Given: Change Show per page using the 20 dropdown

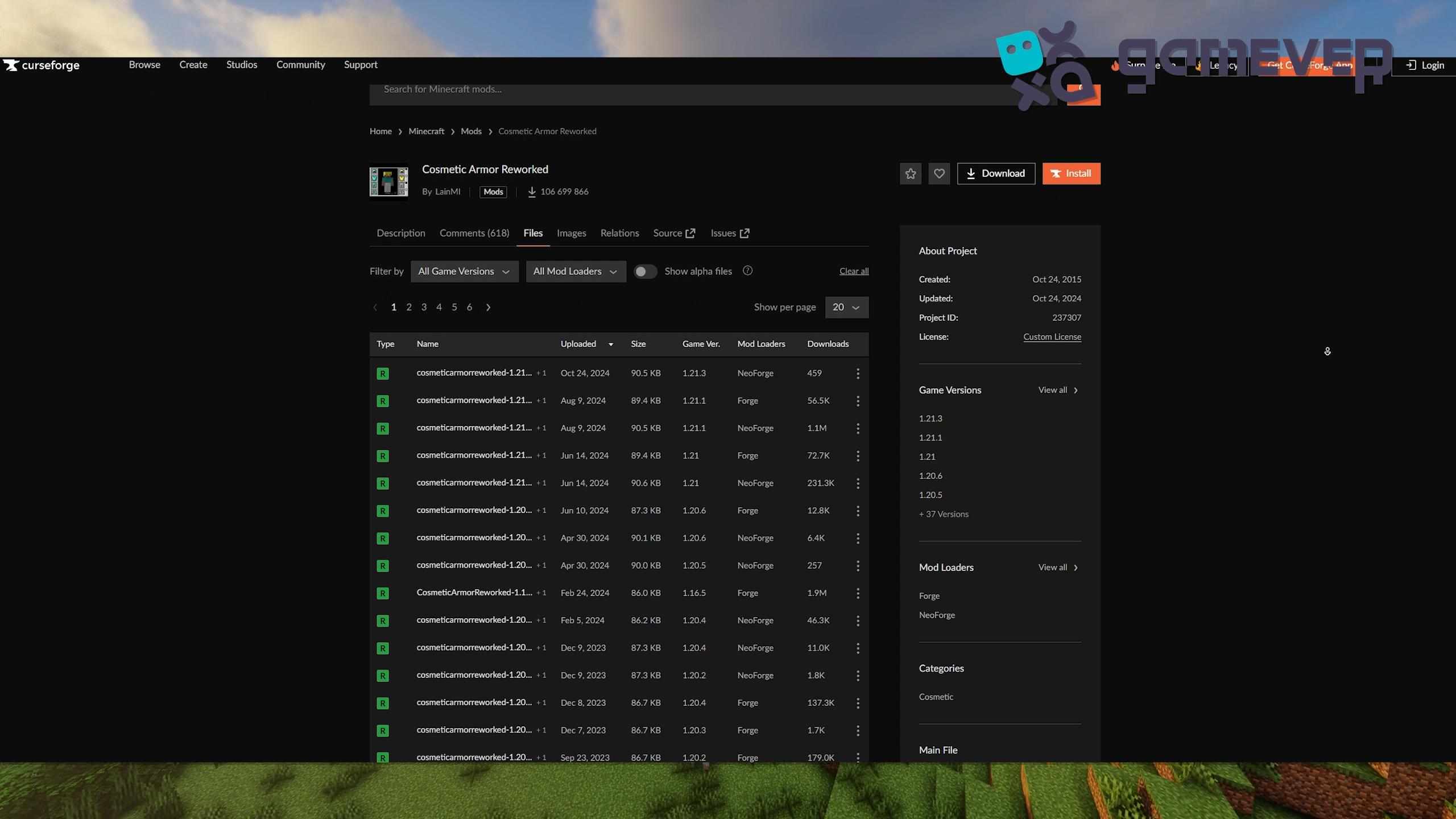Looking at the screenshot, I should [846, 307].
